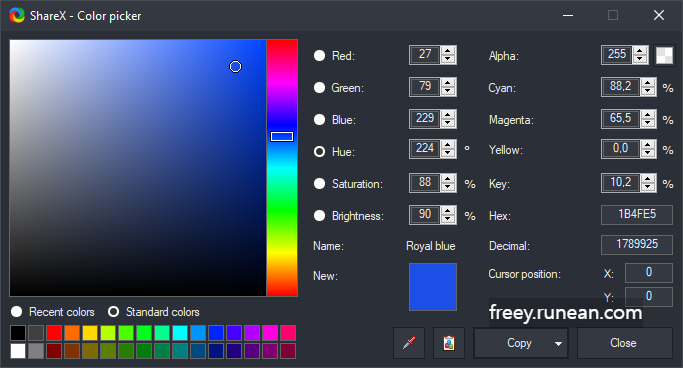Click the Red value field showing 27
683x368 pixels.
(x=425, y=55)
